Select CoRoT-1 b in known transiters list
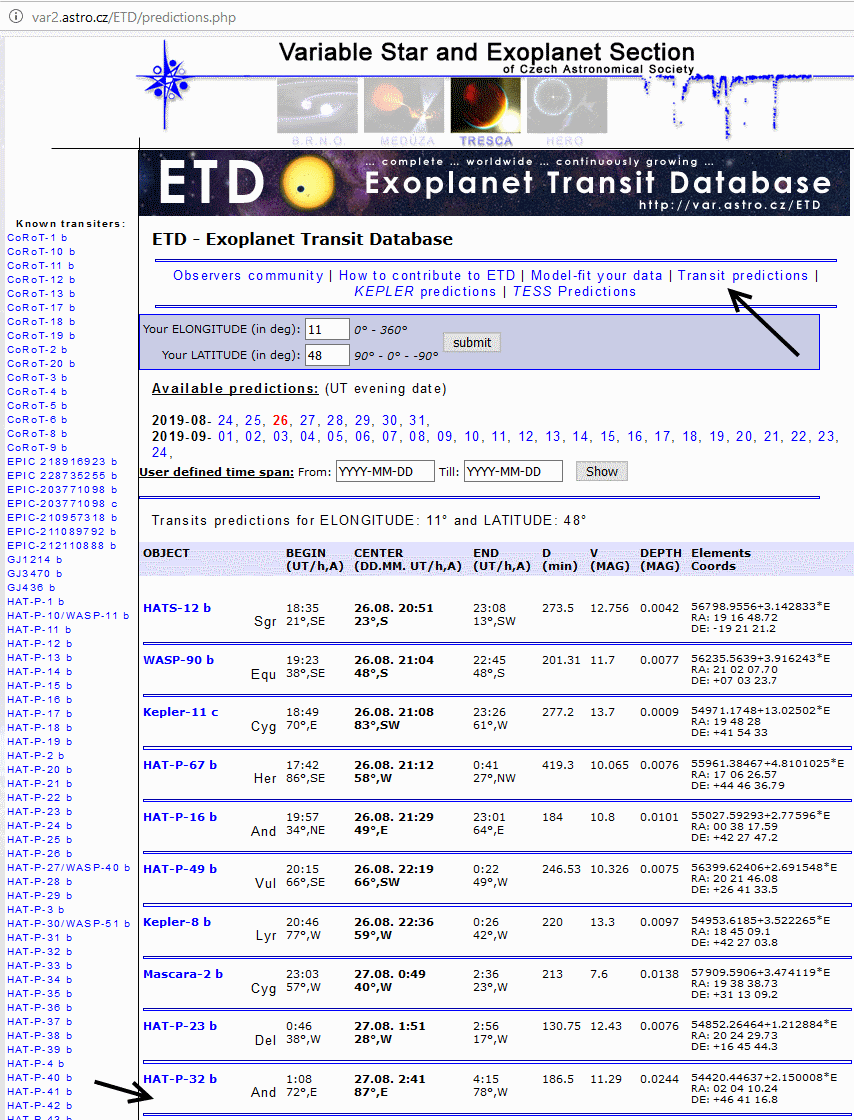 point(37,238)
